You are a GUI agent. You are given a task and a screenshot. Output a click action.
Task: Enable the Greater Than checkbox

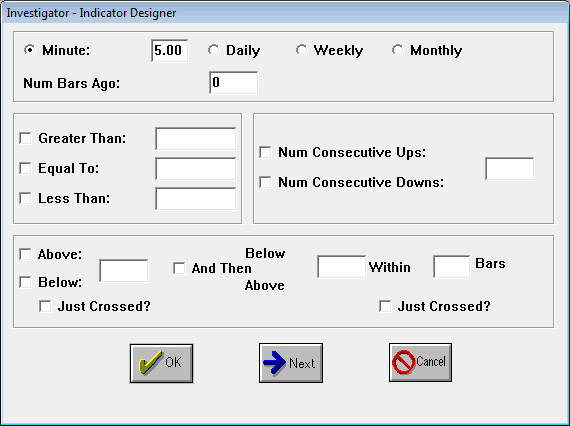pyautogui.click(x=25, y=138)
